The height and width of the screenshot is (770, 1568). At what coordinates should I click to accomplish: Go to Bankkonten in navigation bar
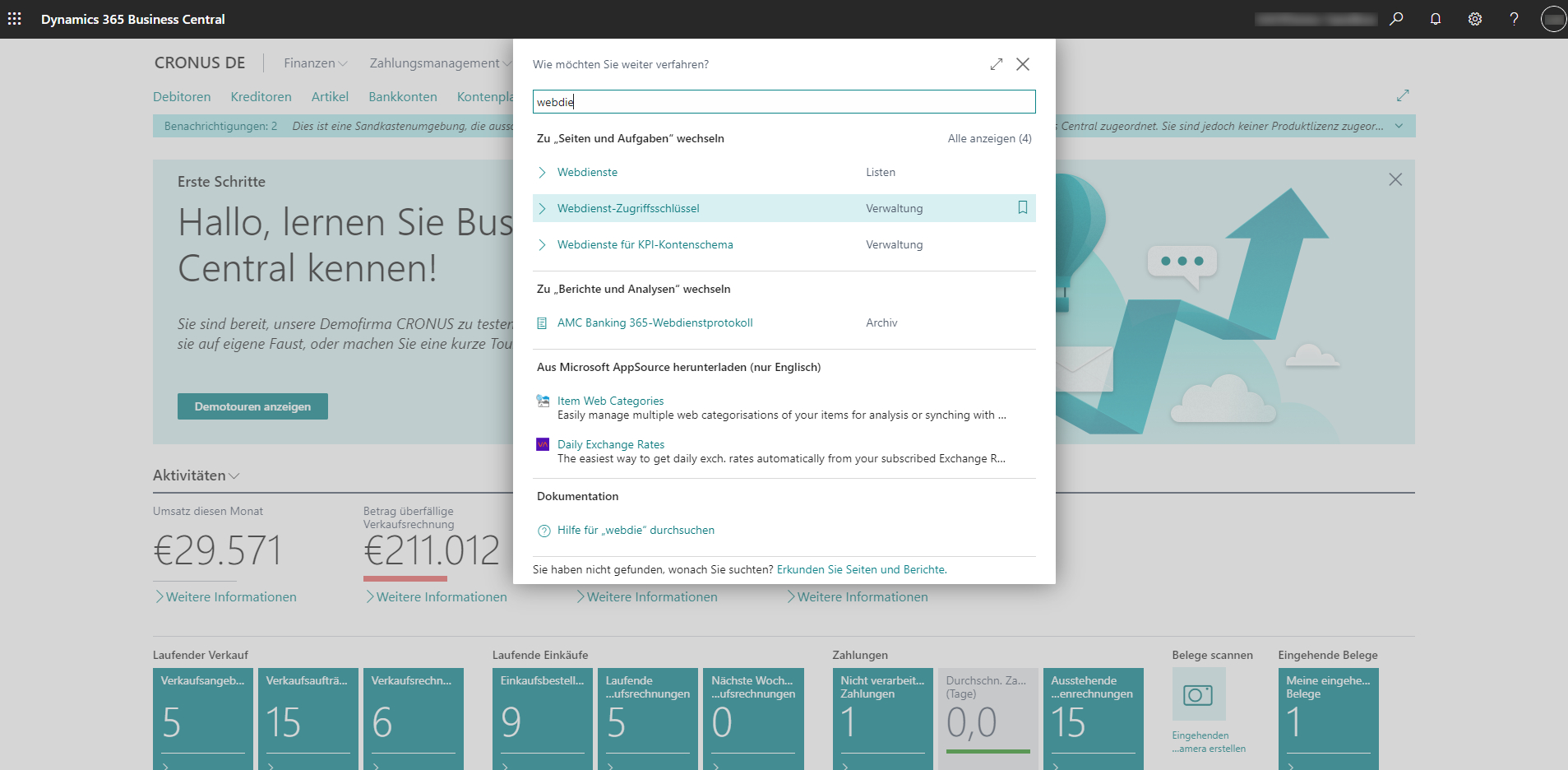403,96
